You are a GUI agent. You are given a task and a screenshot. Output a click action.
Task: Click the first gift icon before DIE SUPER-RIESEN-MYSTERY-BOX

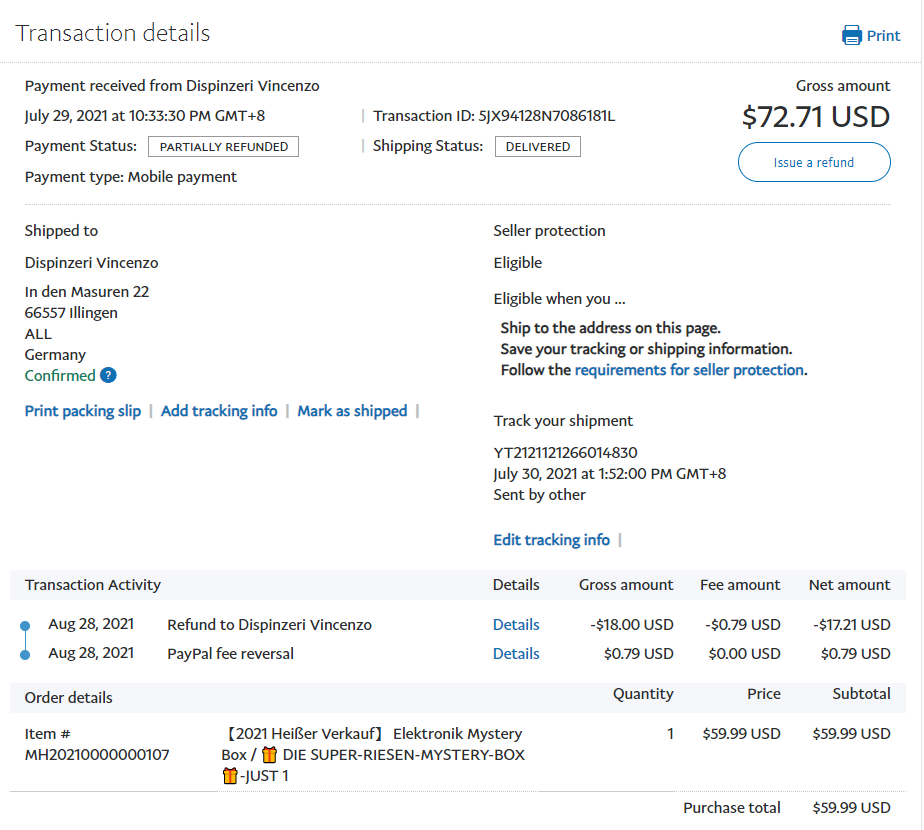click(269, 755)
